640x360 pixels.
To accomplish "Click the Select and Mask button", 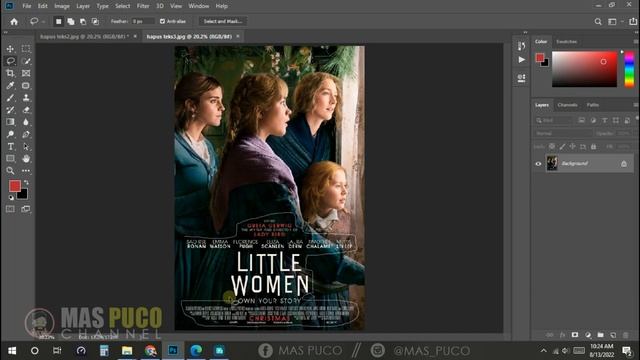I will tap(223, 21).
